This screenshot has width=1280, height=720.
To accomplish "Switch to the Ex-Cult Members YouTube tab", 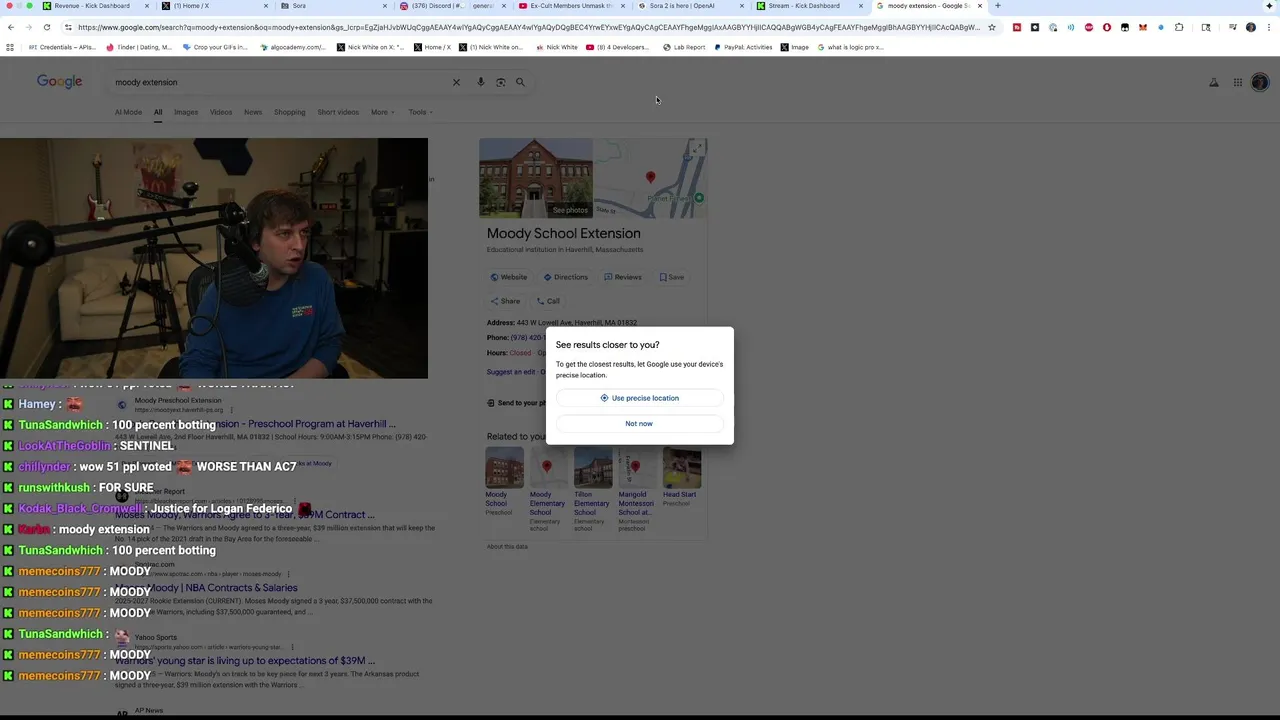I will 571,6.
